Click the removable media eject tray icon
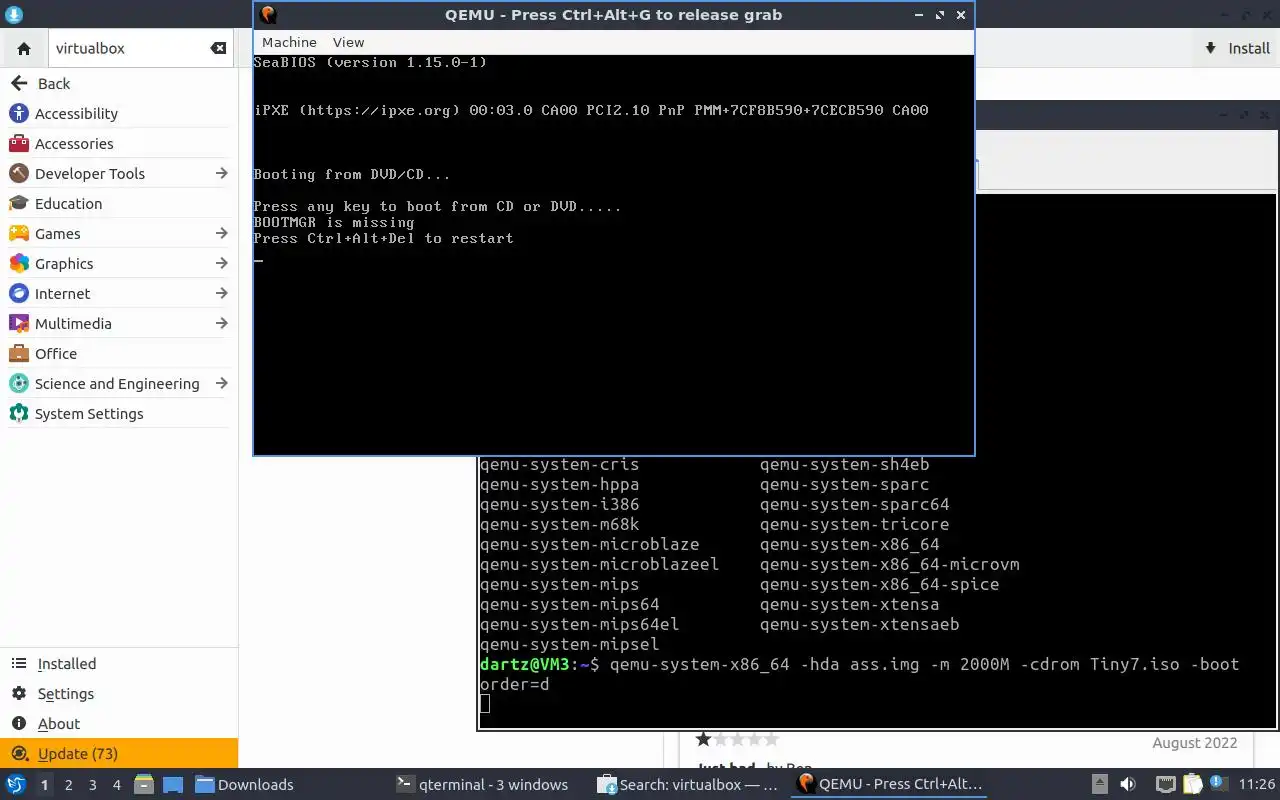This screenshot has height=800, width=1280. tap(1099, 784)
